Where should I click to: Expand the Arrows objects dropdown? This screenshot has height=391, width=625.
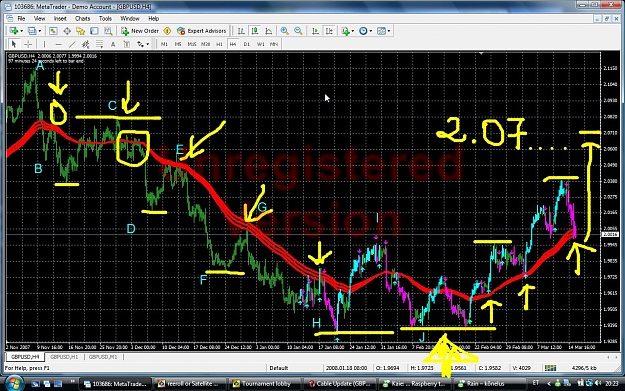click(x=147, y=44)
